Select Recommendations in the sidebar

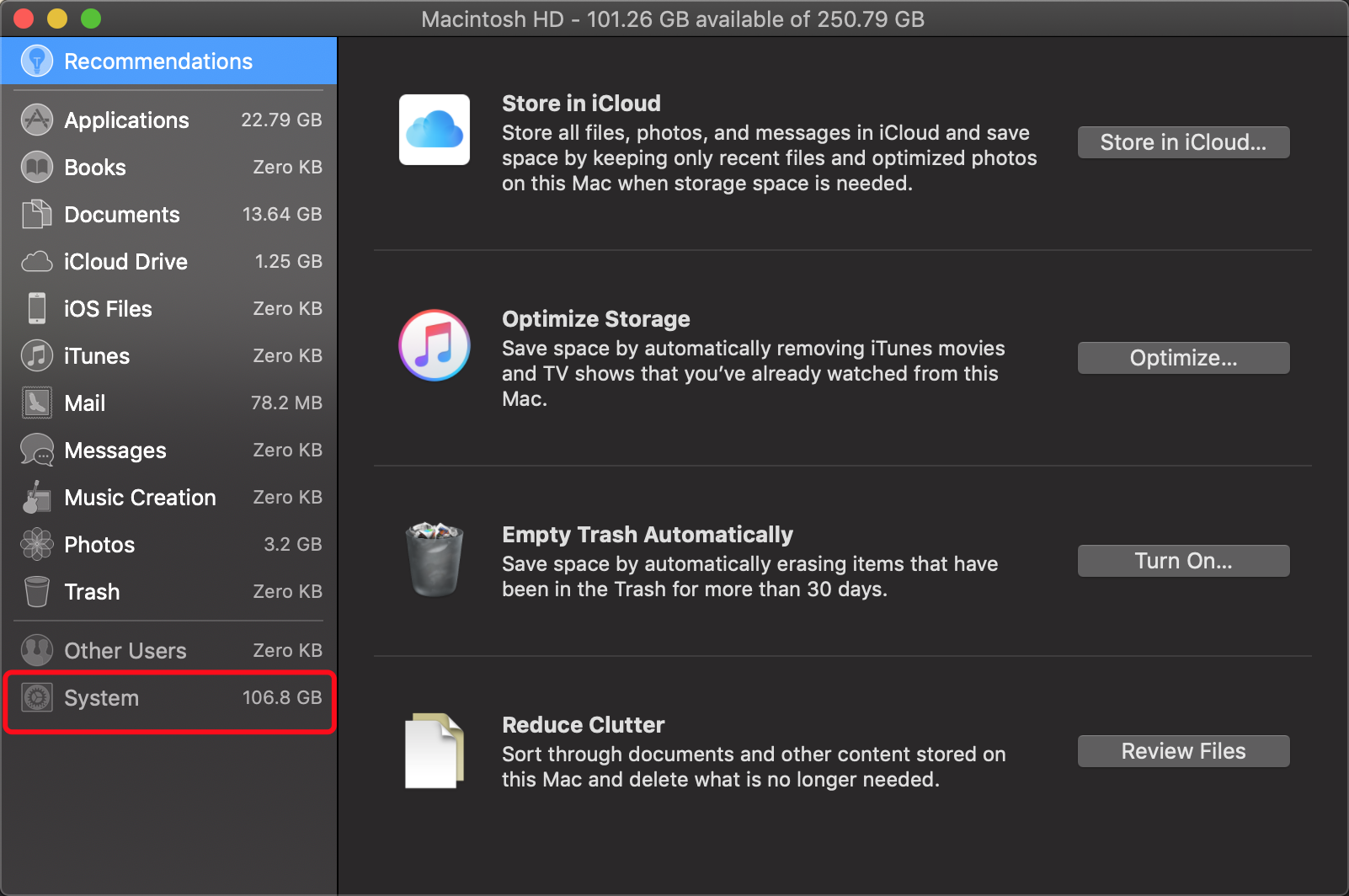point(168,61)
